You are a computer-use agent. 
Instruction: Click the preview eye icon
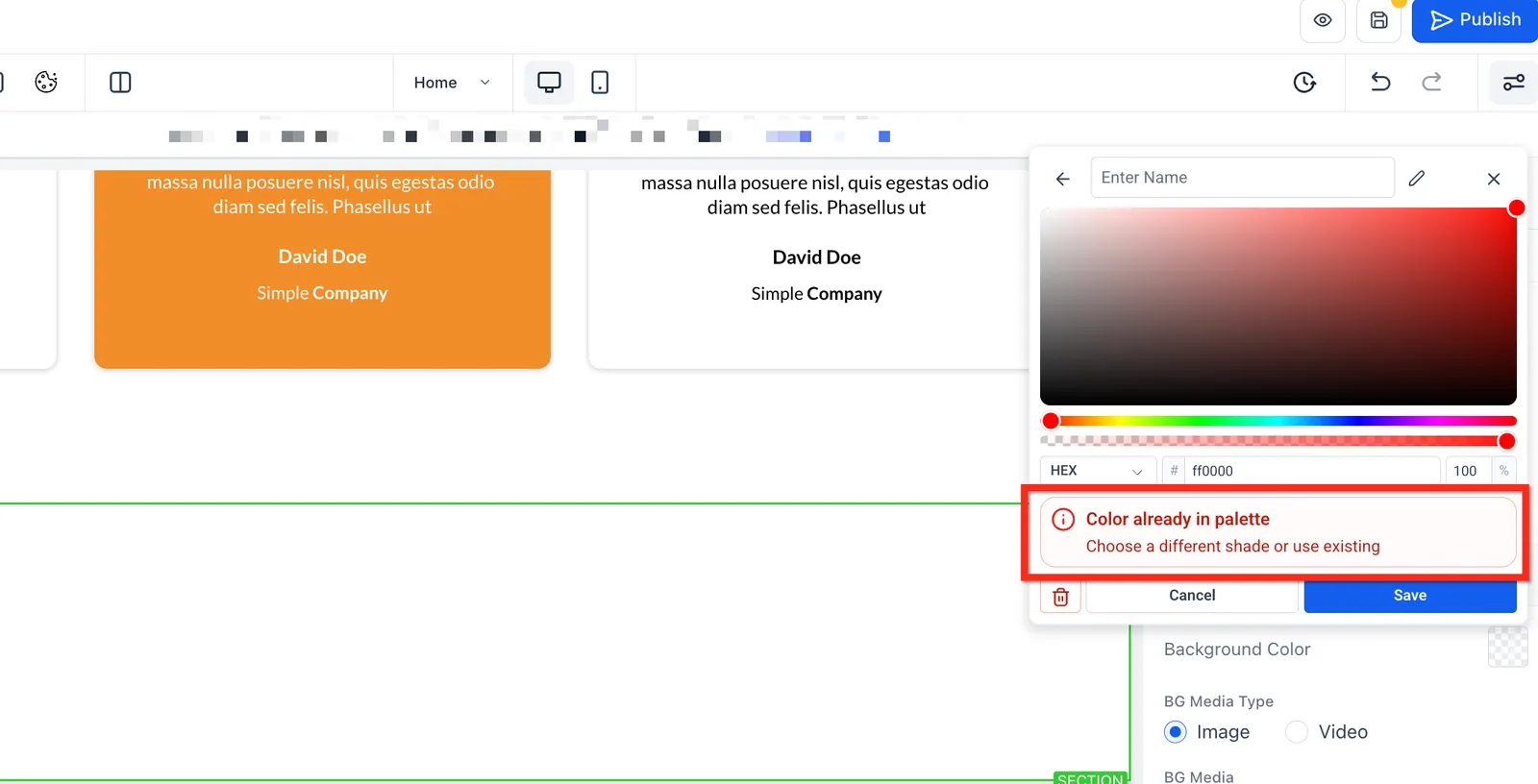coord(1322,20)
